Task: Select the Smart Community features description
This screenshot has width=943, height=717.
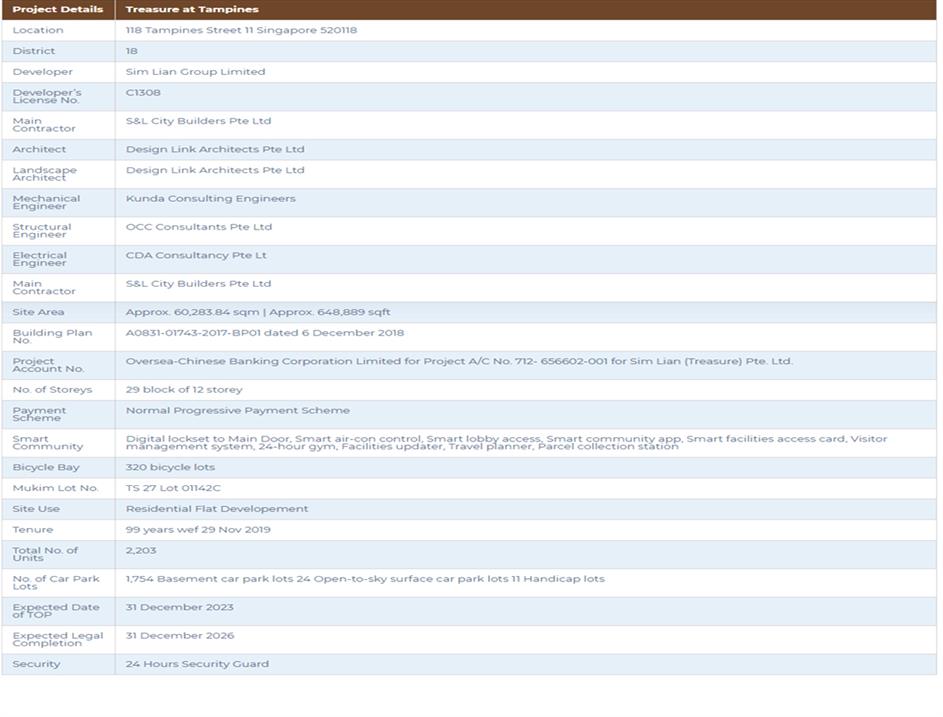Action: [x=505, y=442]
